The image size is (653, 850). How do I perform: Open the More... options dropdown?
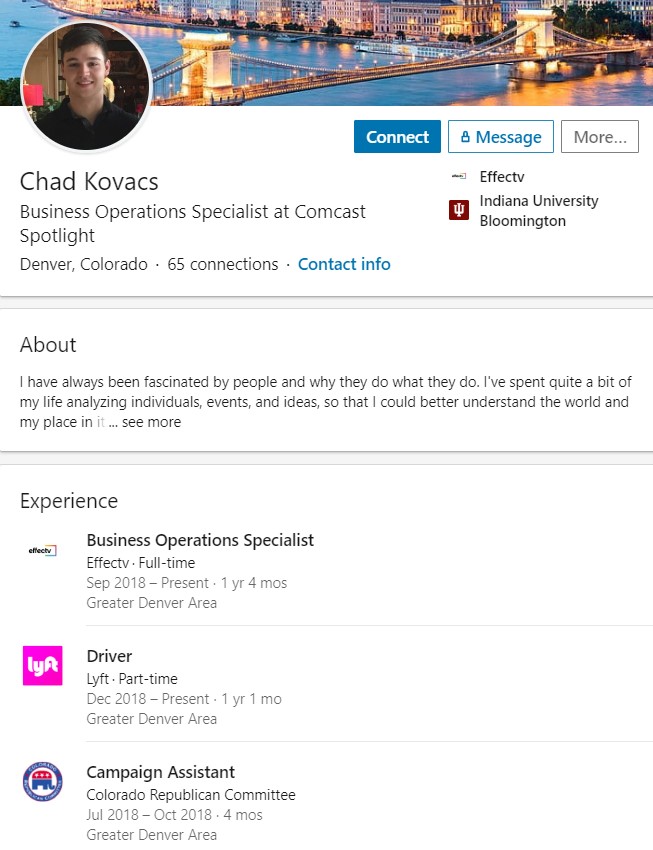point(600,137)
